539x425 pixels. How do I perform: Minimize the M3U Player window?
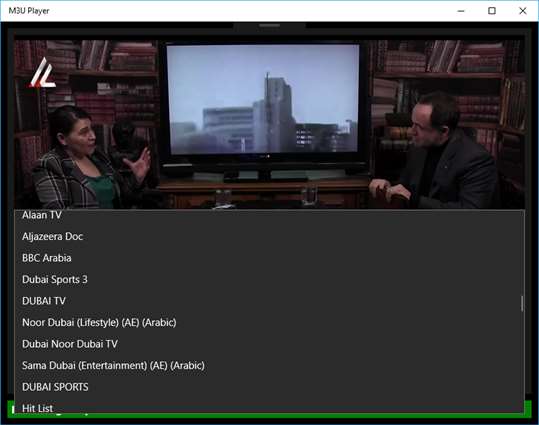461,11
